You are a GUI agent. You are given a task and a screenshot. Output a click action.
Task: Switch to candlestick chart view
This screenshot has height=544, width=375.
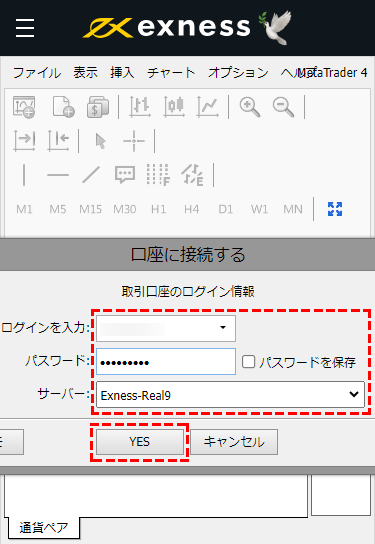pyautogui.click(x=174, y=107)
